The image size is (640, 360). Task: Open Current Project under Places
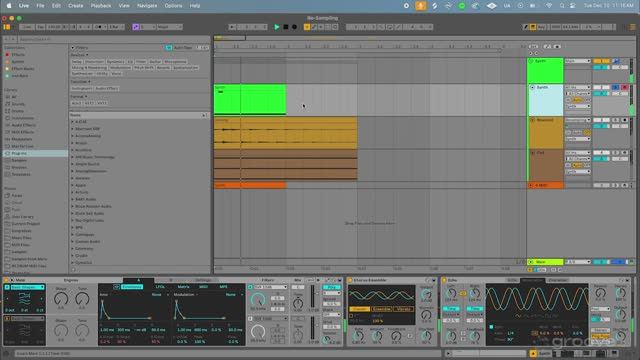pyautogui.click(x=25, y=224)
